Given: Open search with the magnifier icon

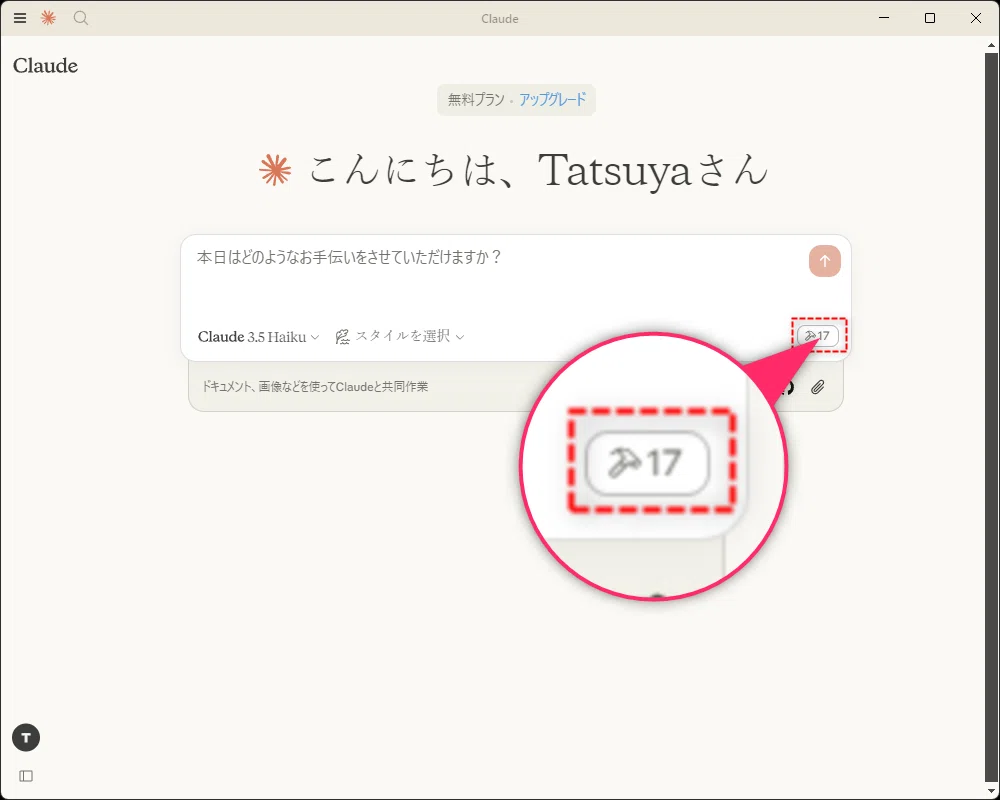Looking at the screenshot, I should 80,19.
